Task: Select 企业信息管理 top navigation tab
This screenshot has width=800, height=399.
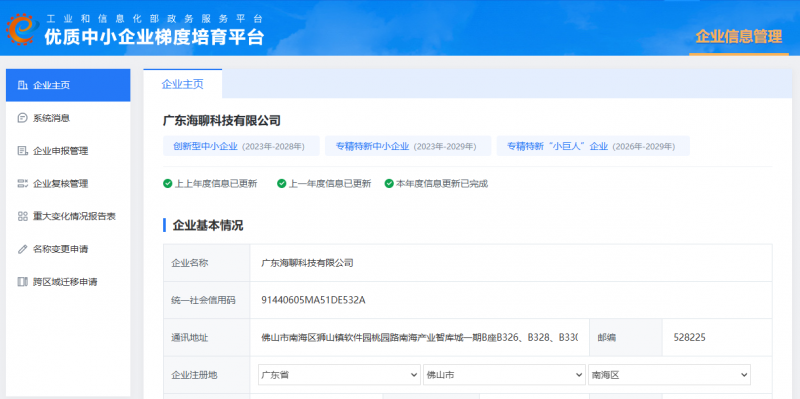Action: click(x=739, y=37)
